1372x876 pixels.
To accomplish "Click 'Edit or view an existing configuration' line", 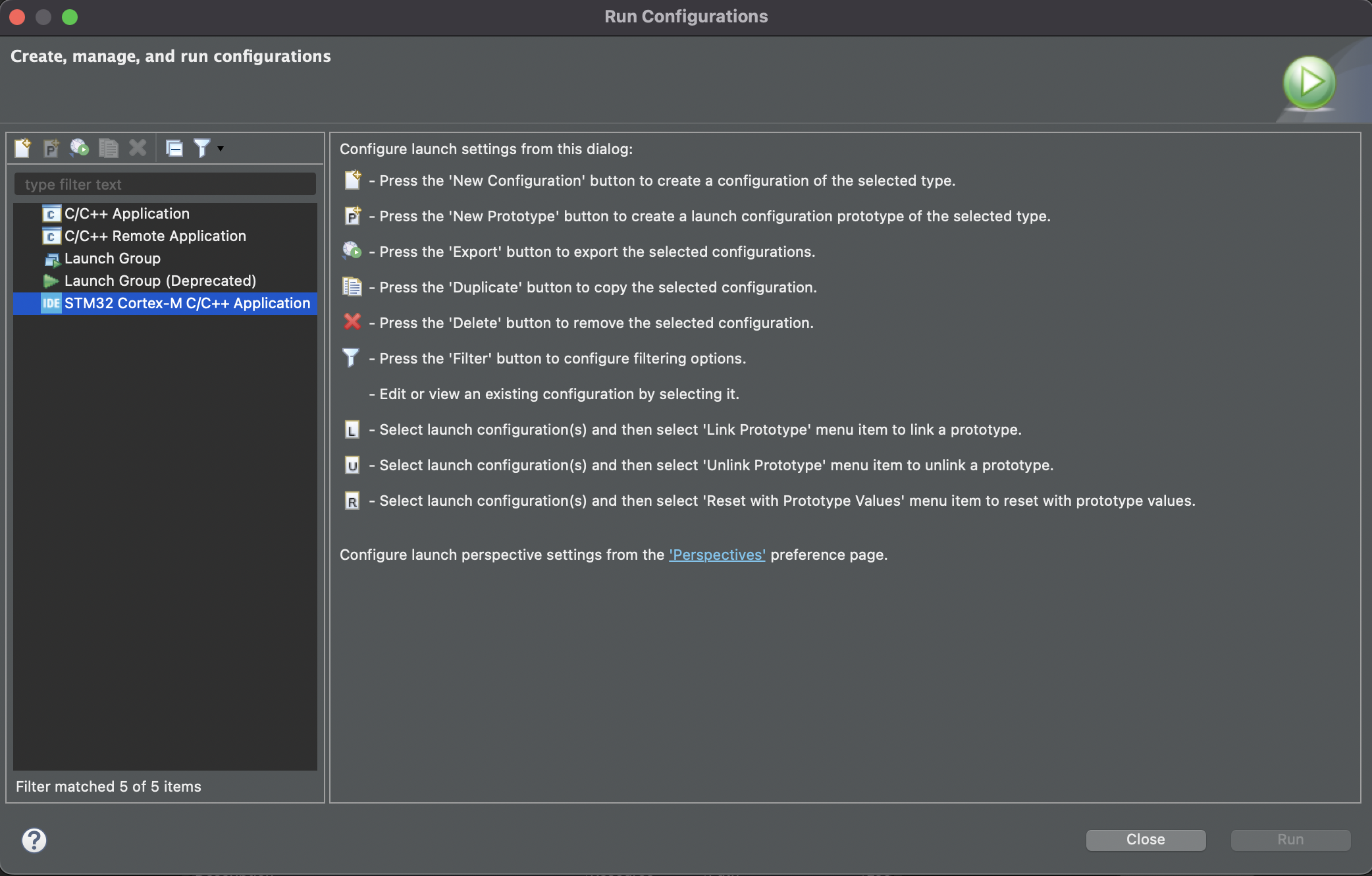I will [554, 394].
